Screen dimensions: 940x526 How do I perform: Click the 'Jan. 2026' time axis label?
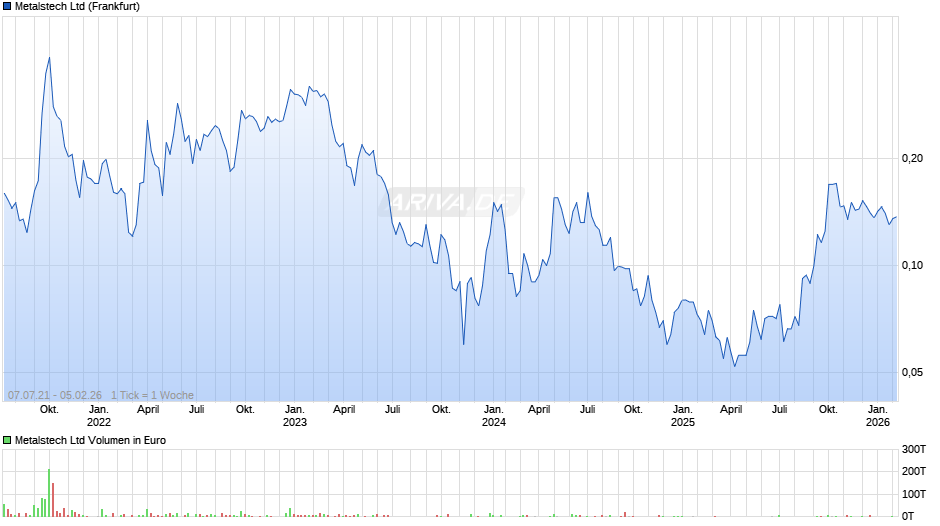pyautogui.click(x=878, y=416)
